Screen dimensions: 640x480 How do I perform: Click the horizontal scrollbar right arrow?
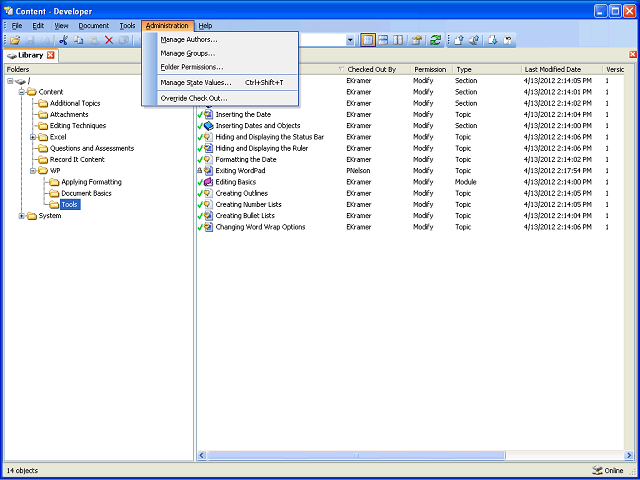pyautogui.click(x=629, y=455)
